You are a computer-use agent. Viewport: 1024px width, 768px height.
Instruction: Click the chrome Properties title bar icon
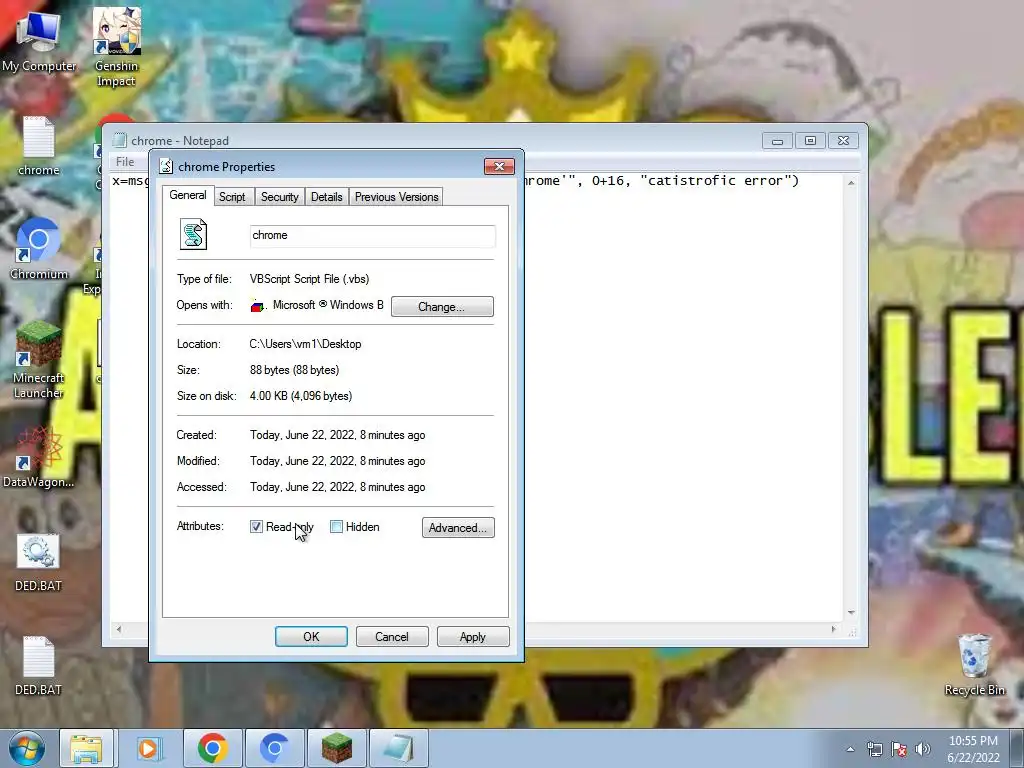166,167
